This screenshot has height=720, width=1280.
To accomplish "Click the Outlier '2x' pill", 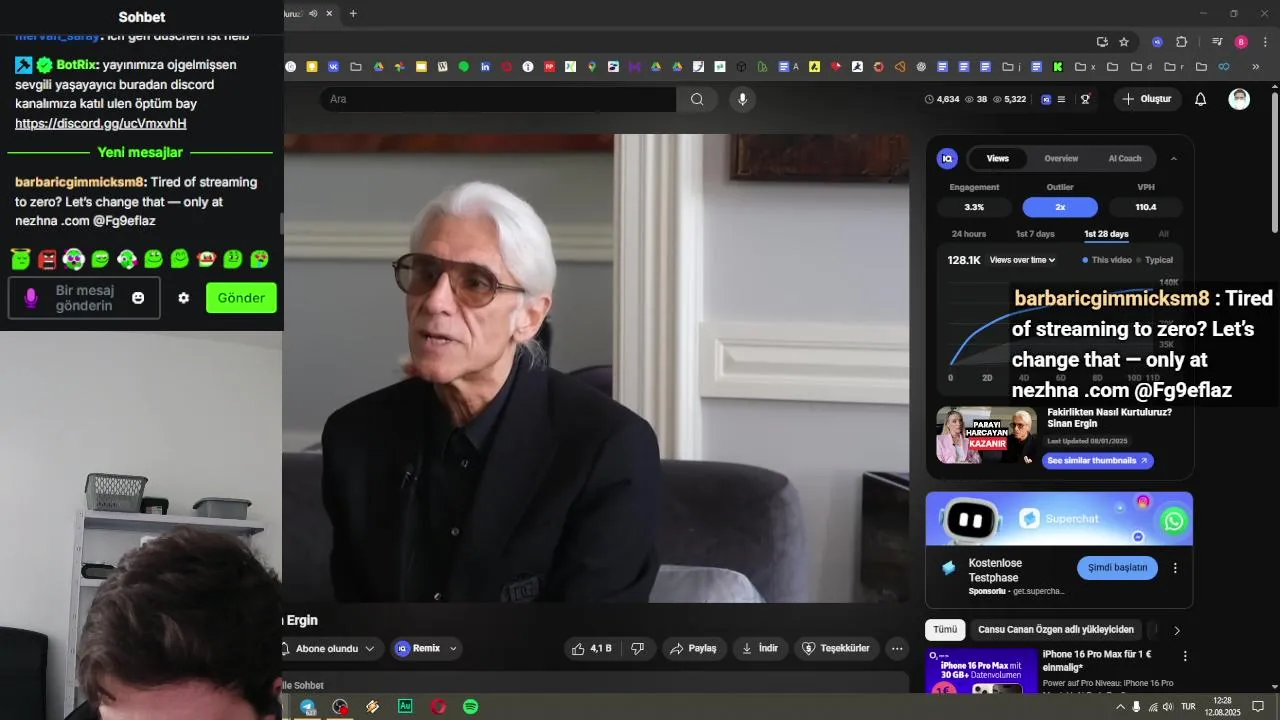I will tap(1060, 207).
